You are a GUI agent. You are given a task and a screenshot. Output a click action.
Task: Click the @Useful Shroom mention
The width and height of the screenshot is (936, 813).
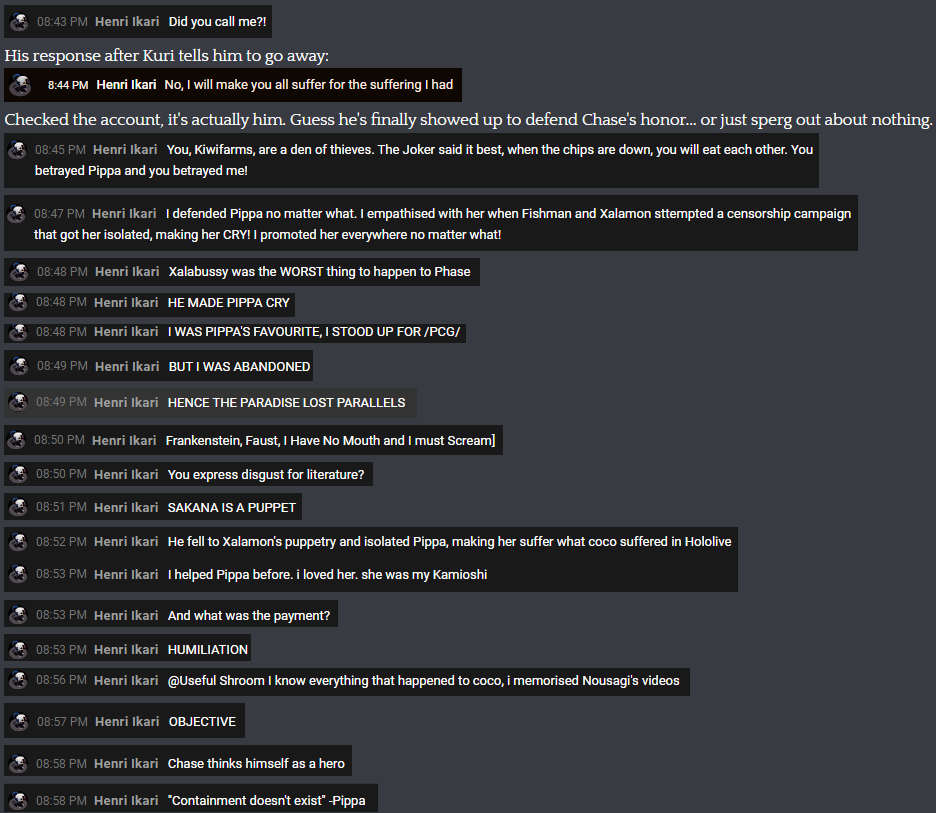click(x=216, y=681)
